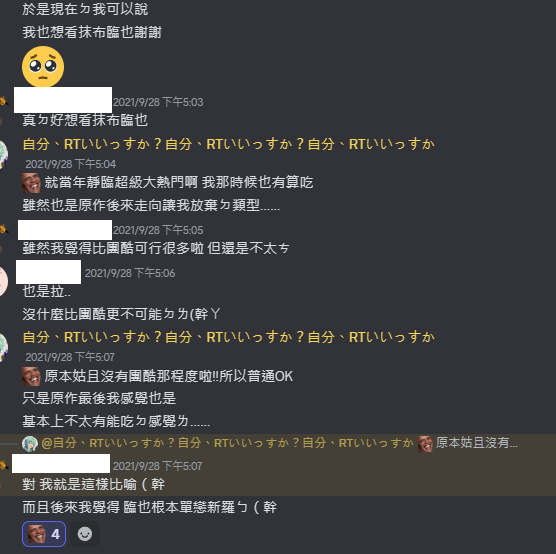Image resolution: width=556 pixels, height=554 pixels.
Task: Toggle the Obama face reaction with count 4
Action: point(44,534)
